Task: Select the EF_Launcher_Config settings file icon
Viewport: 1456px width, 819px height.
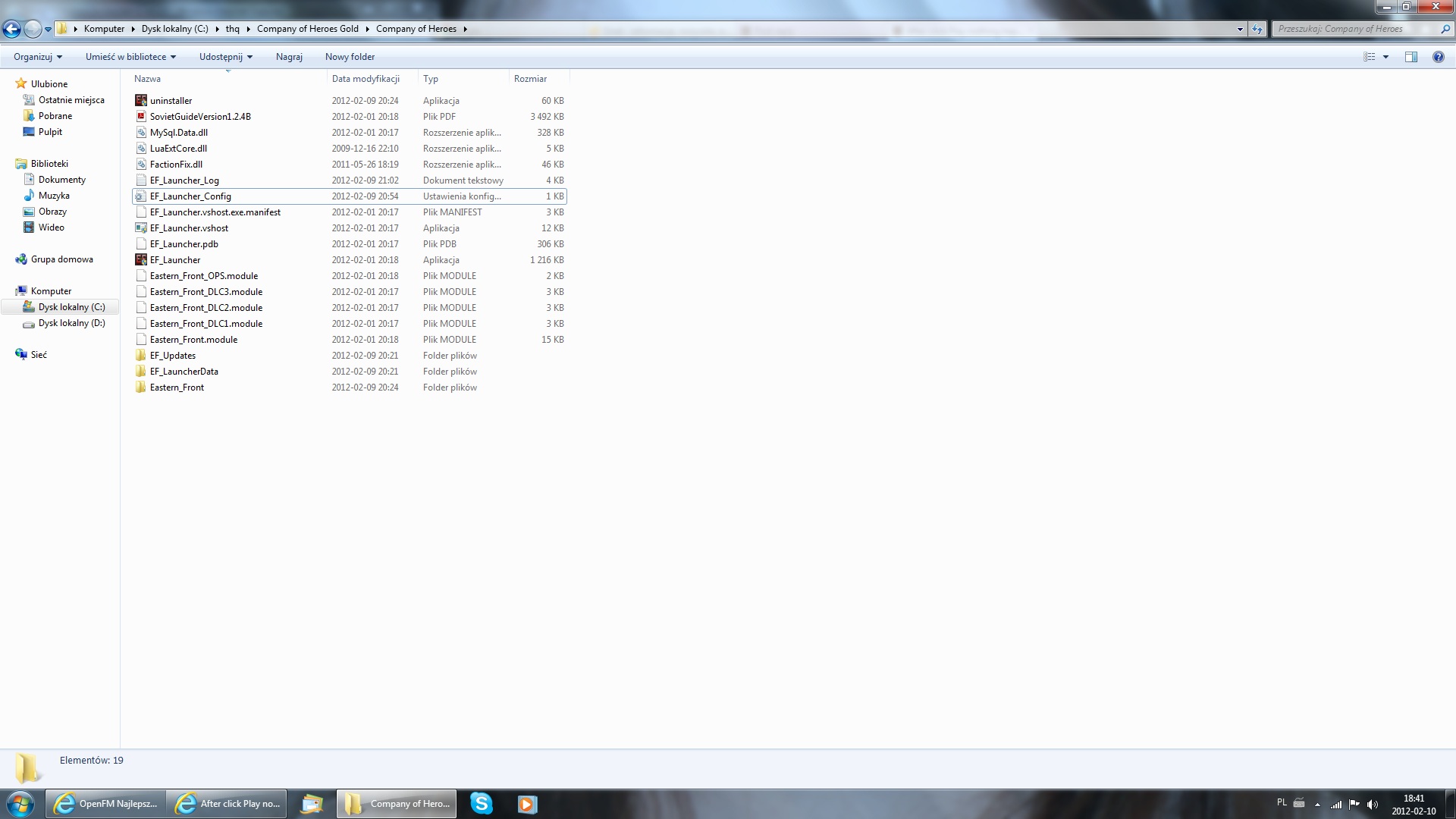Action: 140,196
